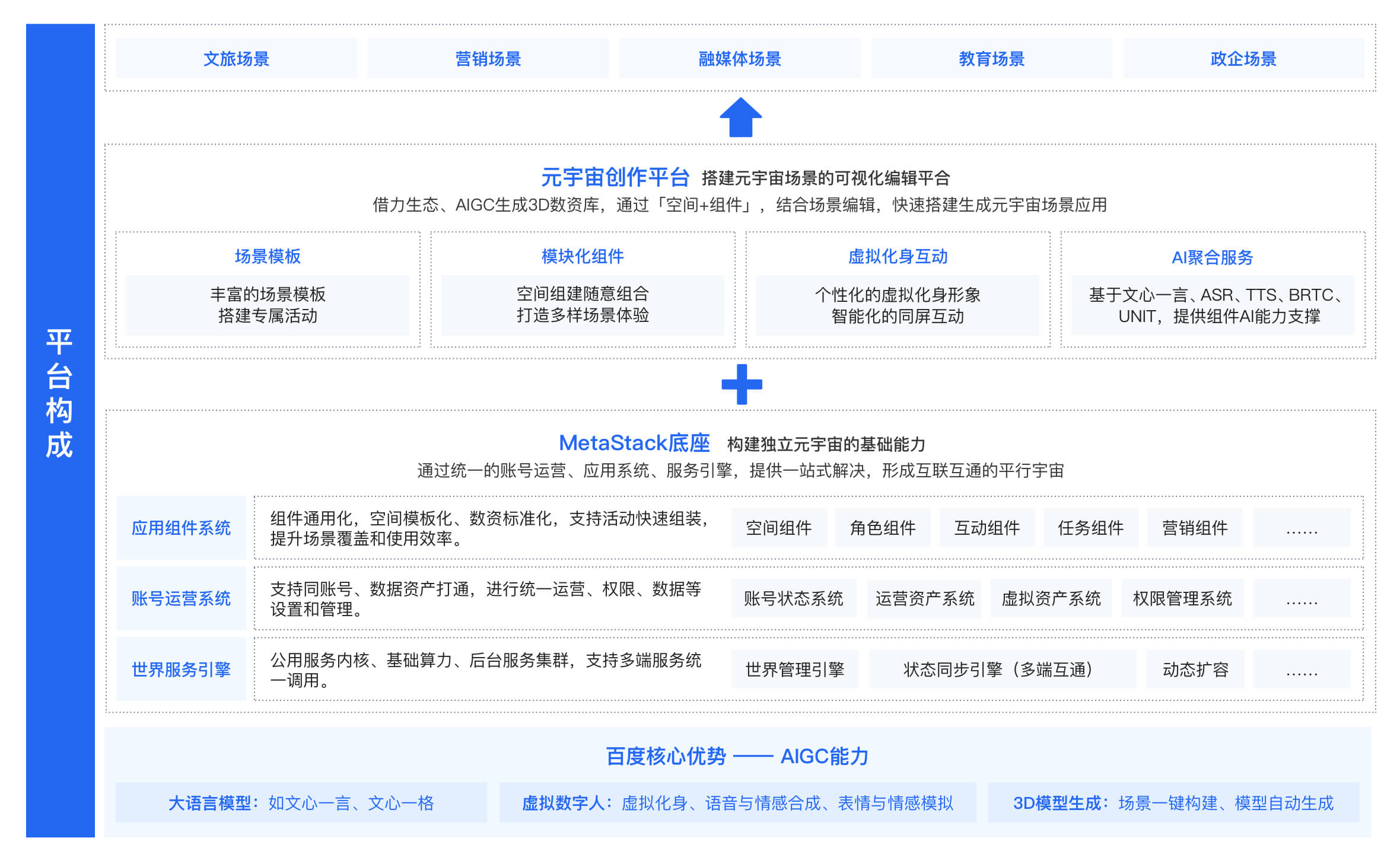1400x848 pixels.
Task: Select the 教育场景 scenario box
Action: [991, 58]
